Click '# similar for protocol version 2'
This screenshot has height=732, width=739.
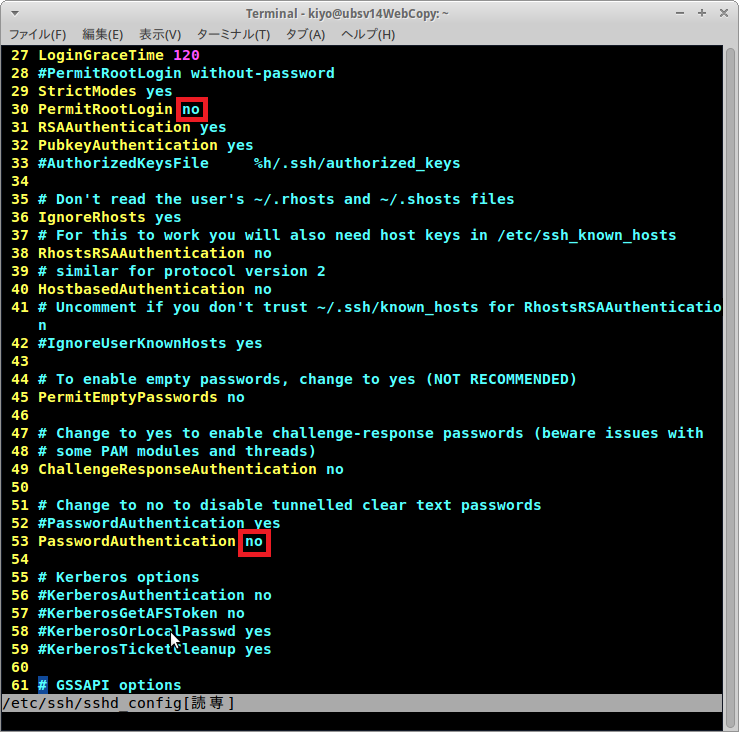(x=181, y=271)
